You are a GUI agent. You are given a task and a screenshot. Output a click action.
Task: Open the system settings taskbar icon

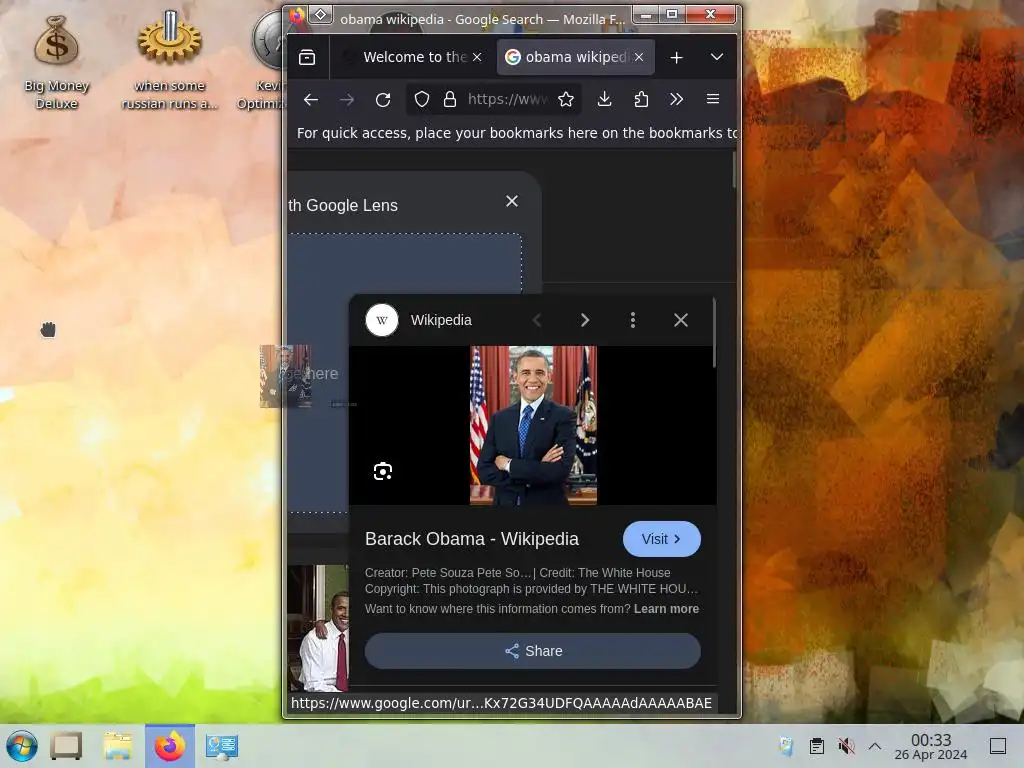pos(222,746)
